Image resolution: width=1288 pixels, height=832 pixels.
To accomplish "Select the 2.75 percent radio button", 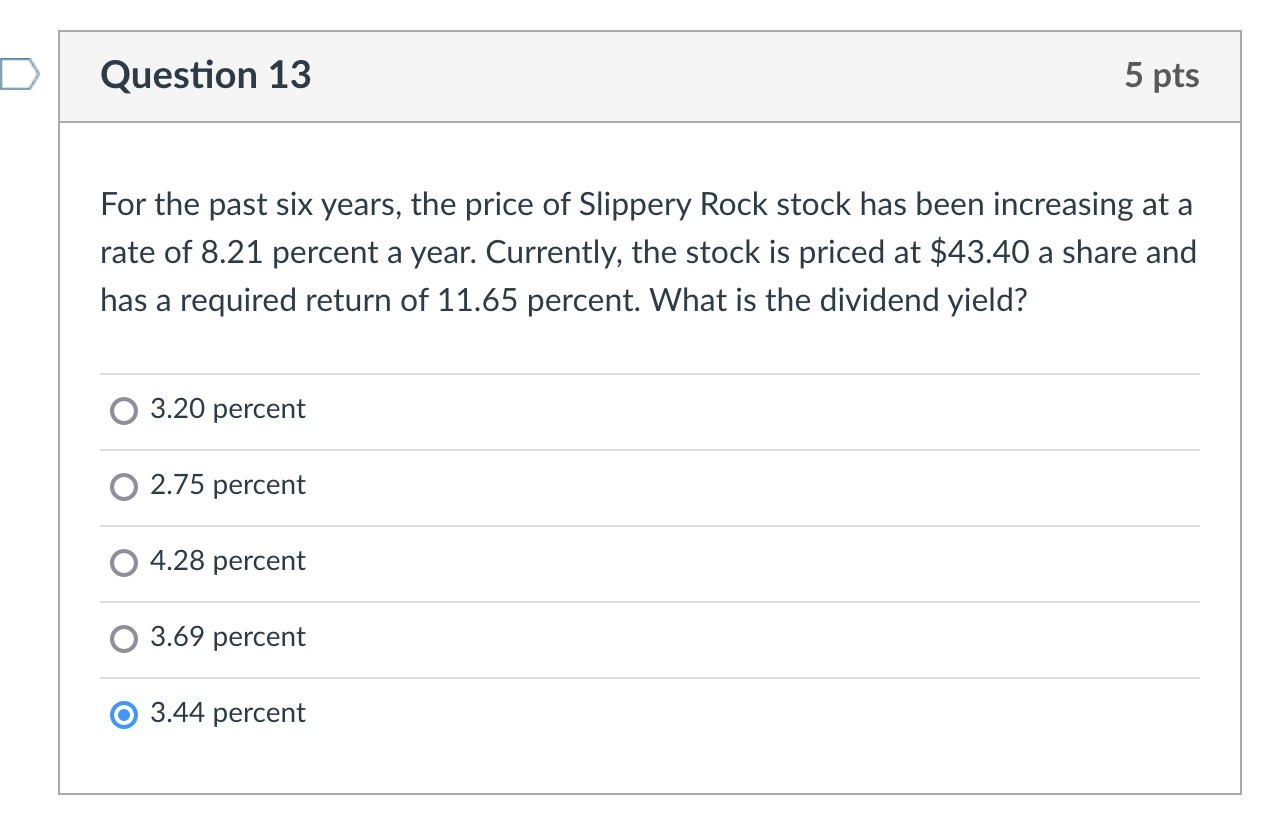I will 122,486.
